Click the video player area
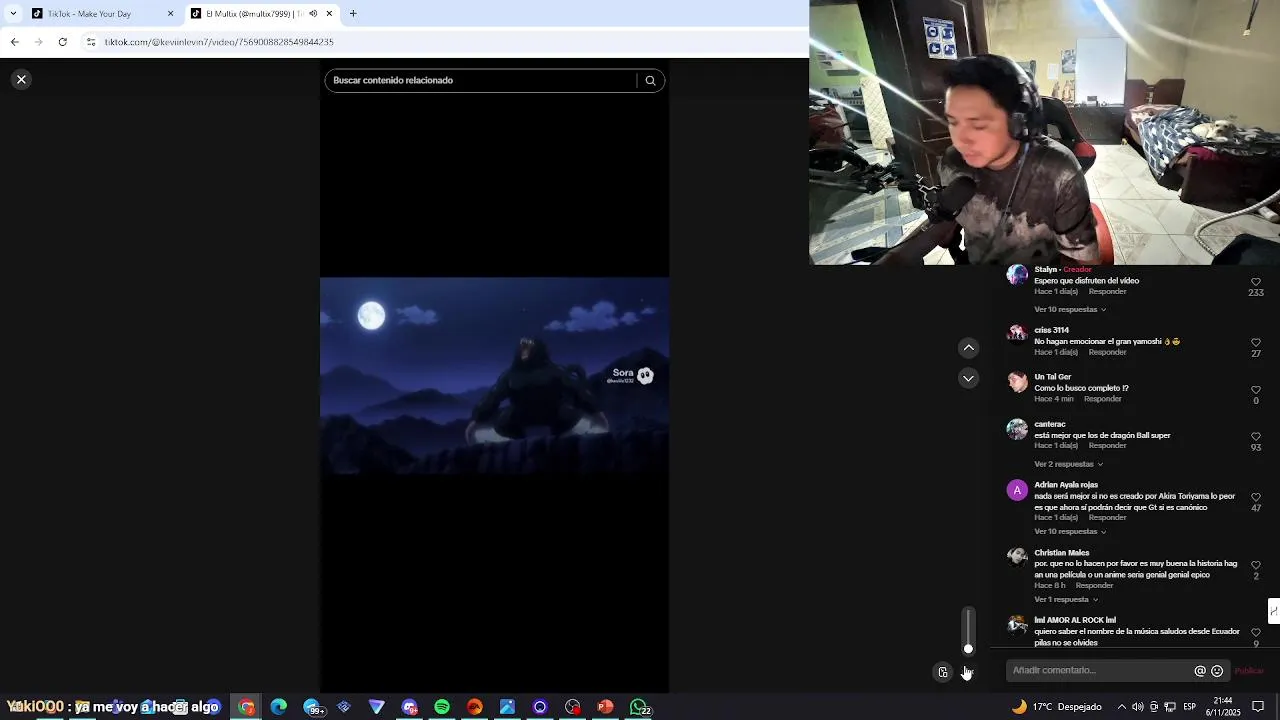 [x=494, y=375]
